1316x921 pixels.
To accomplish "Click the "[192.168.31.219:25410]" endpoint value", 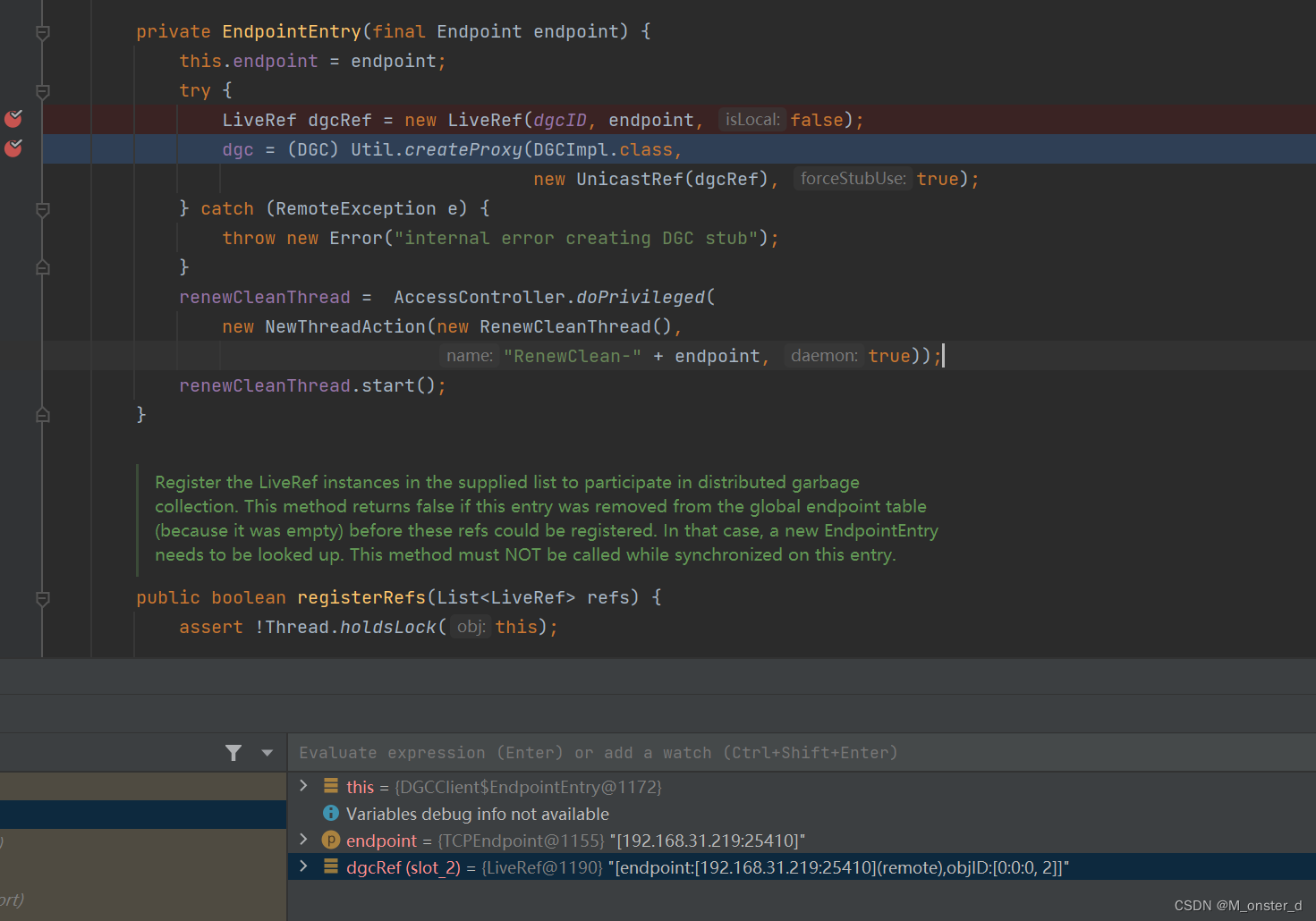I will point(707,841).
